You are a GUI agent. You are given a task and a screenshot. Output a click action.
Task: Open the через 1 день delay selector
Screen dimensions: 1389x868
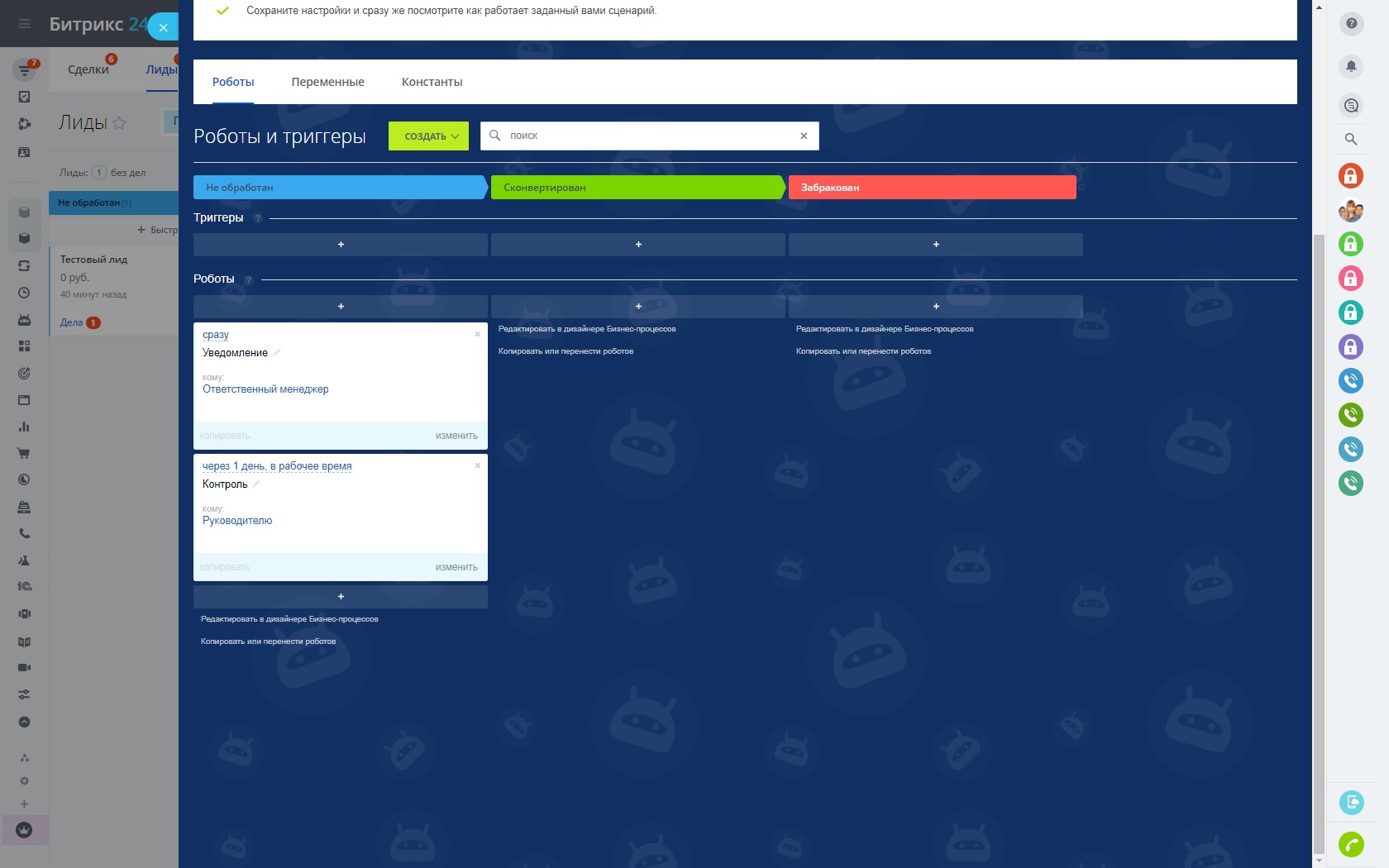pyautogui.click(x=277, y=466)
